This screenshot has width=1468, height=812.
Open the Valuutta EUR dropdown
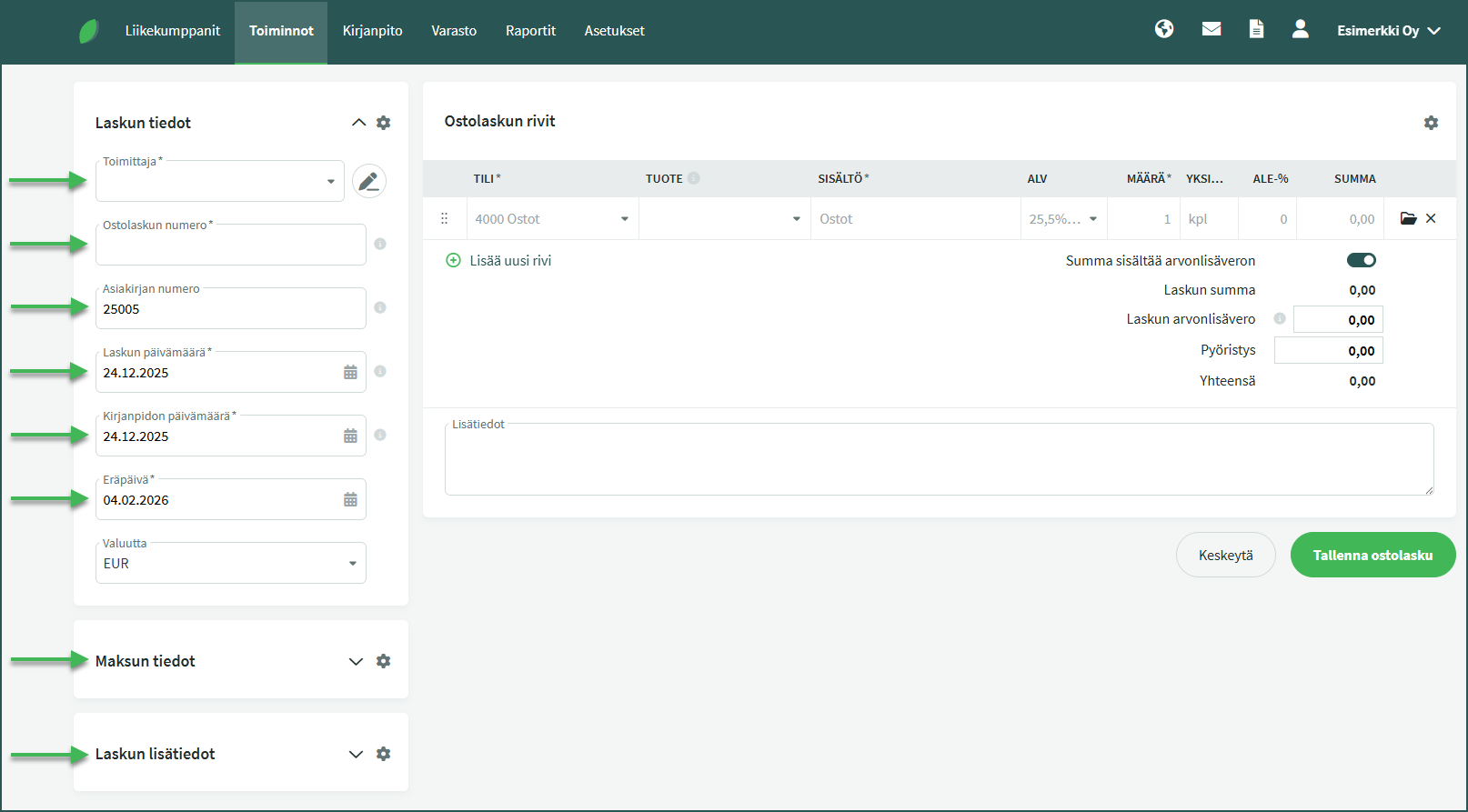coord(231,564)
